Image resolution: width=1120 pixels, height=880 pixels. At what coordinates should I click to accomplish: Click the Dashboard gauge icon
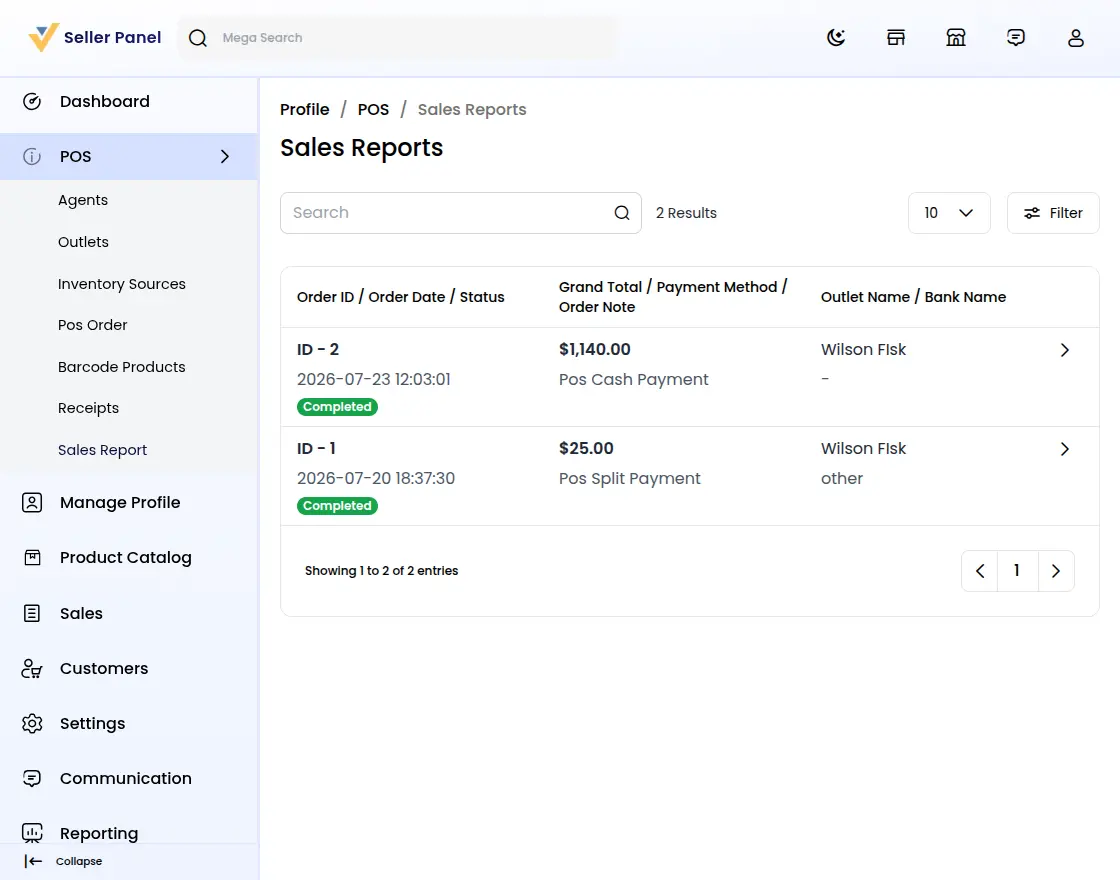(x=32, y=101)
